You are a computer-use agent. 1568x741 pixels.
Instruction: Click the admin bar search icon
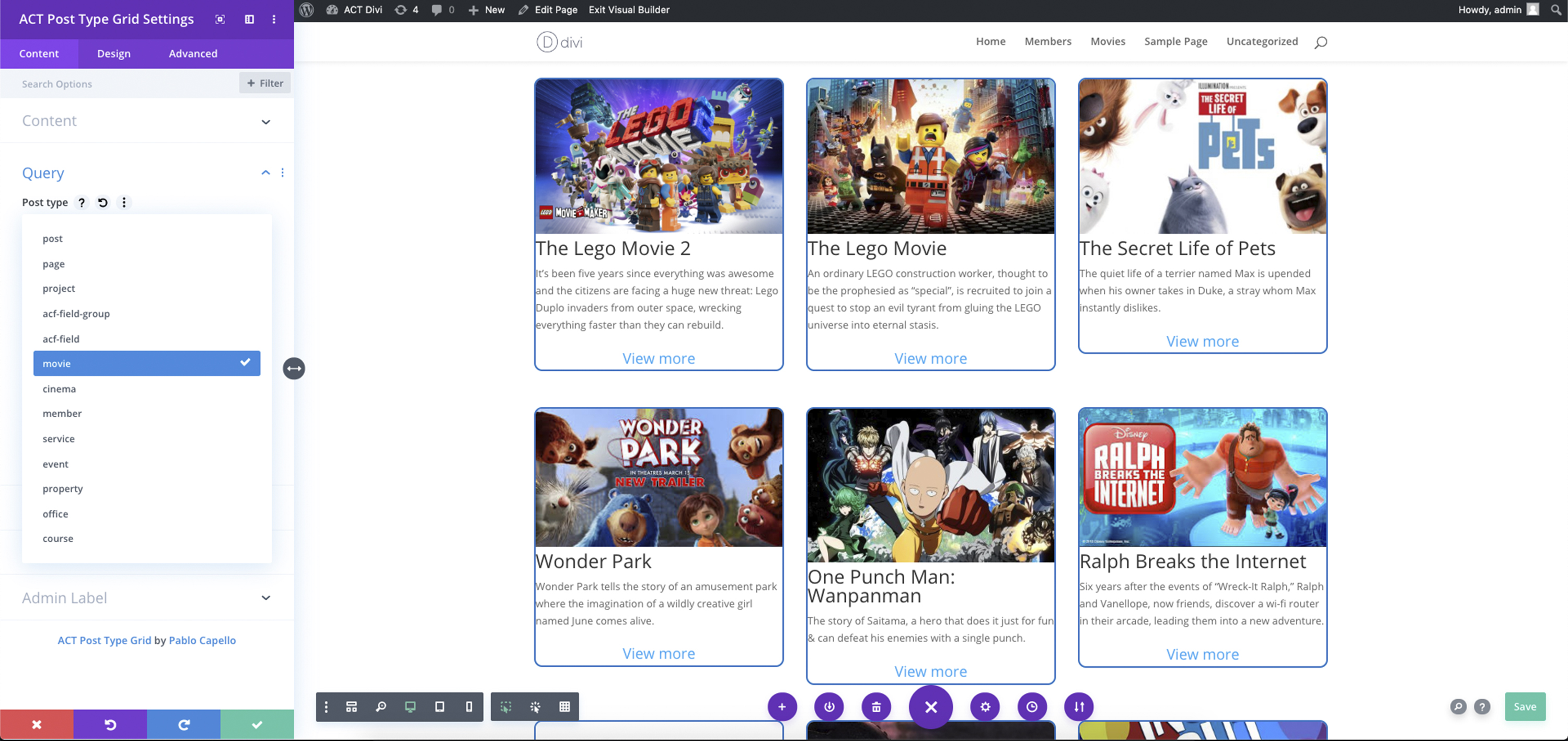tap(1555, 10)
